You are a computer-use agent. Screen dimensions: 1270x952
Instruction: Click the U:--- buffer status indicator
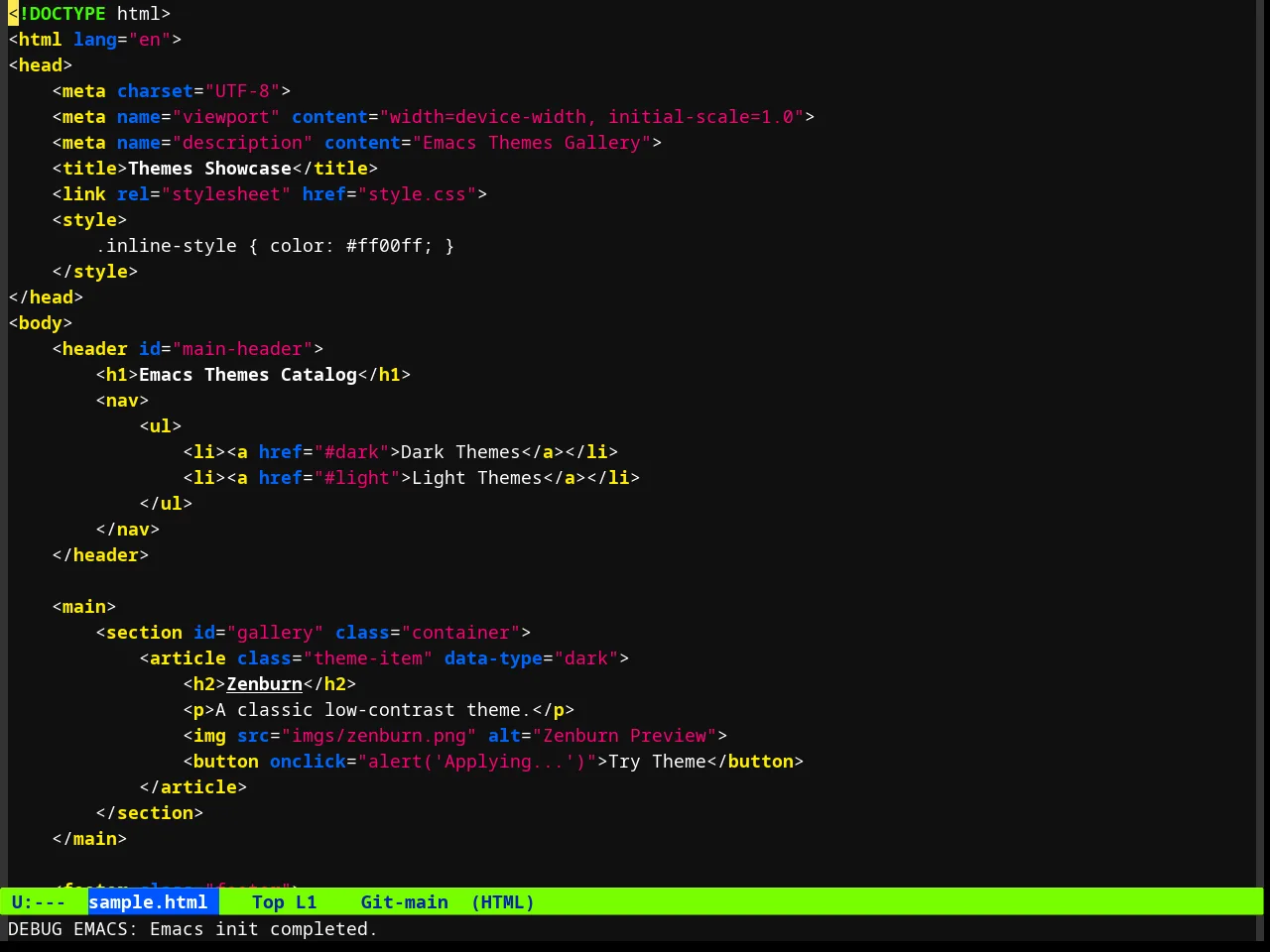(38, 902)
